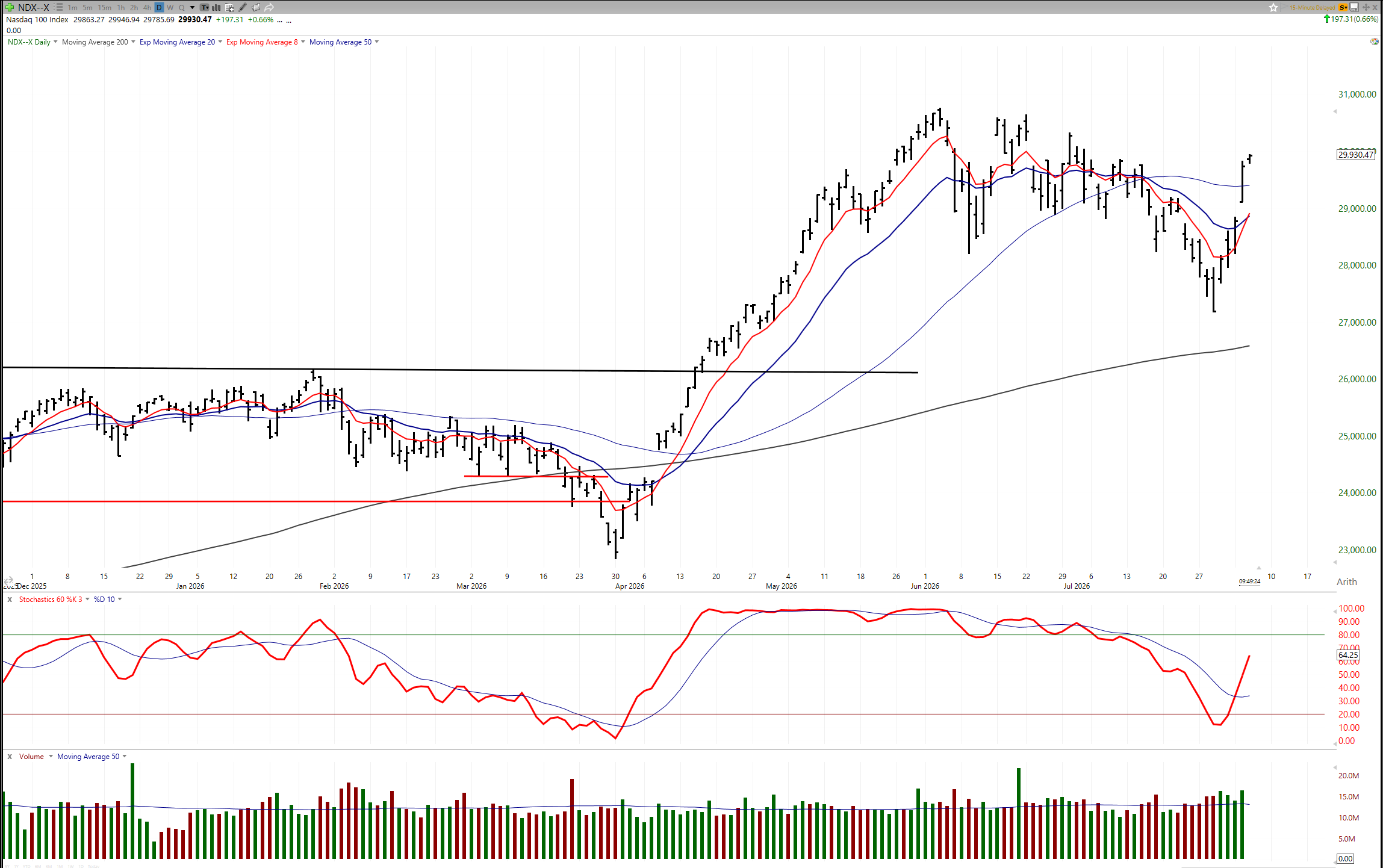Click the share arrow icon
The width and height of the screenshot is (1383, 868).
click(x=269, y=7)
